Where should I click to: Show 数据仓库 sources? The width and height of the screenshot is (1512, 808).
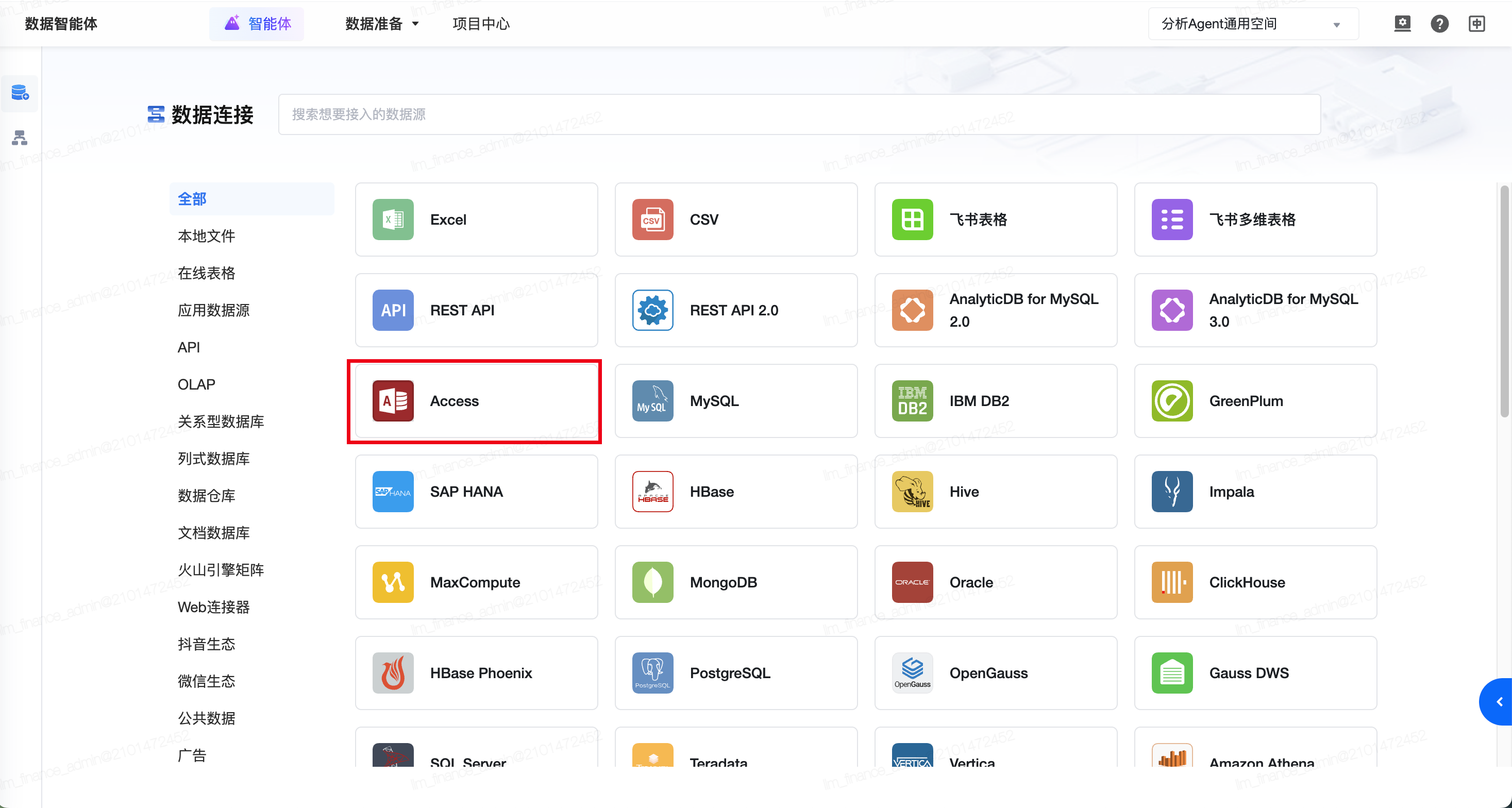pos(206,496)
